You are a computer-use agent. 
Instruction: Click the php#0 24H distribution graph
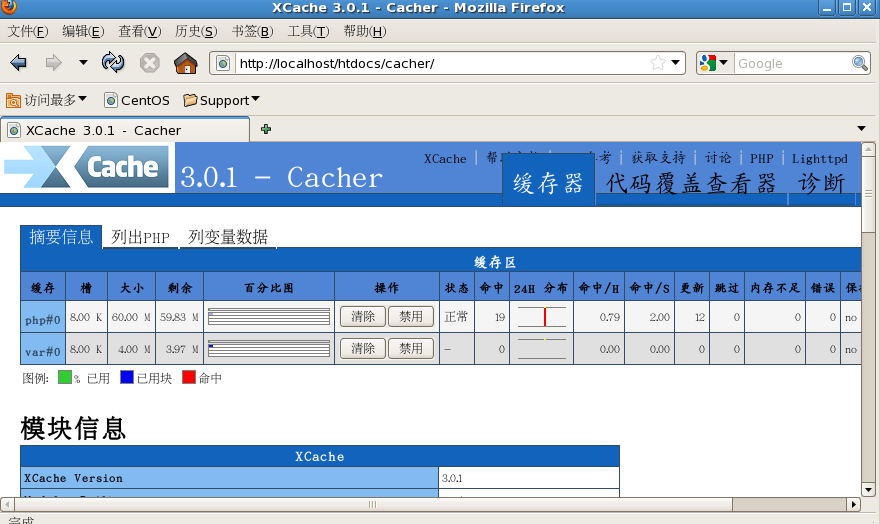tap(542, 316)
